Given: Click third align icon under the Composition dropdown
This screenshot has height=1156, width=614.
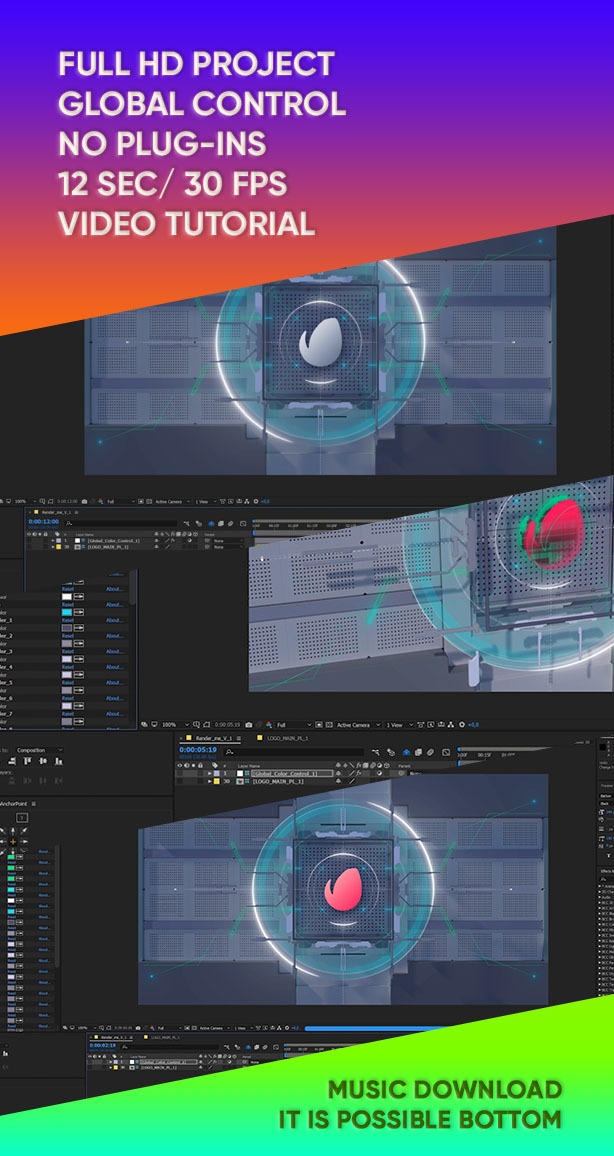Looking at the screenshot, I should coord(43,761).
